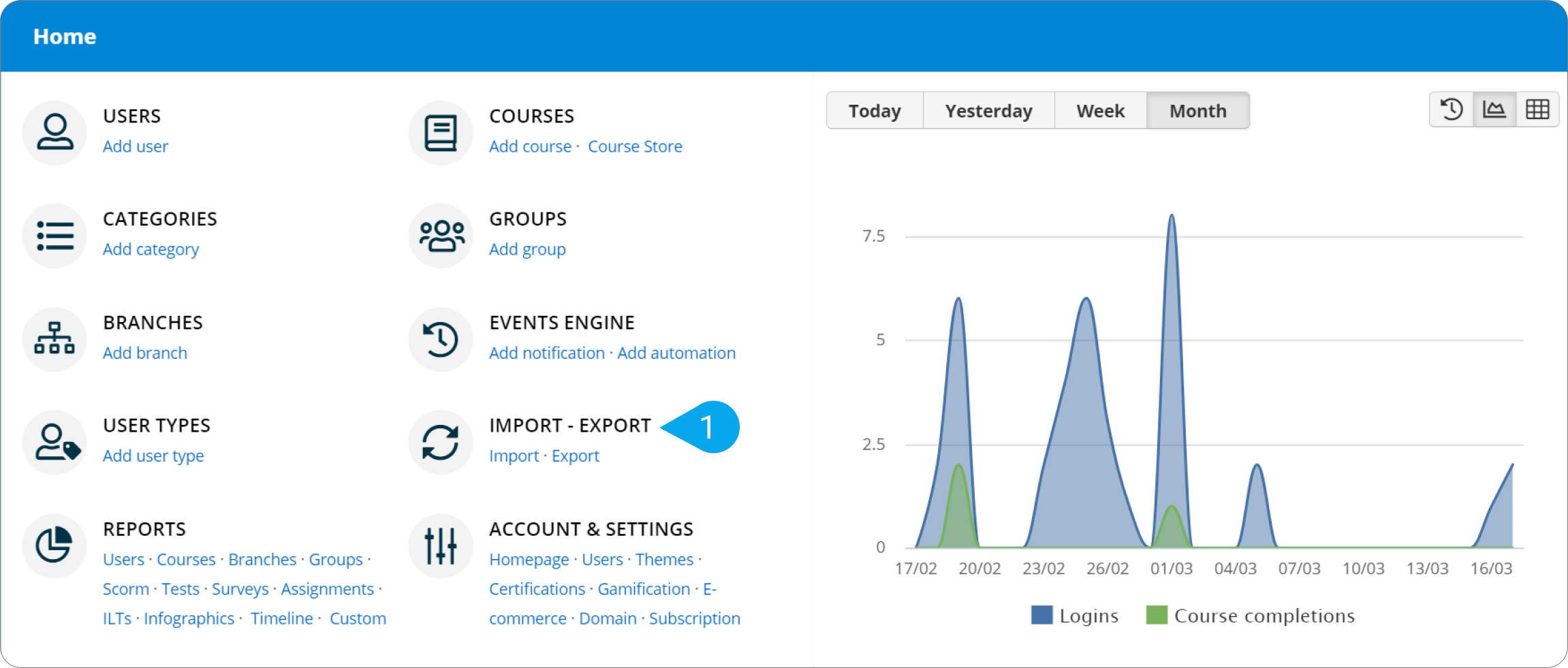Switch to the area chart view icon
This screenshot has height=668, width=1568.
[1494, 110]
